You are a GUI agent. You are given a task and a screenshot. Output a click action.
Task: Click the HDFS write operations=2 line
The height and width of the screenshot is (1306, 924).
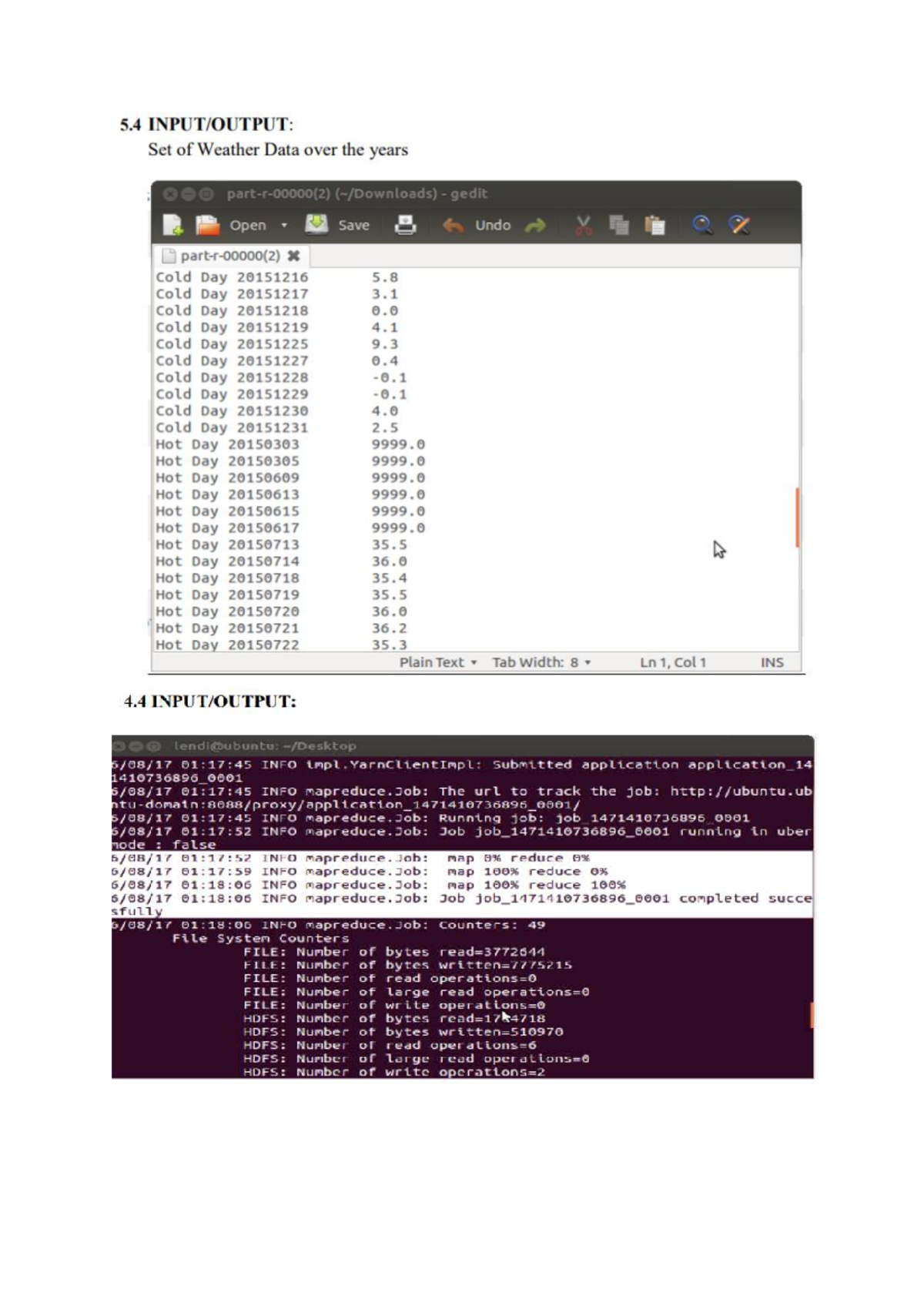tap(394, 1072)
